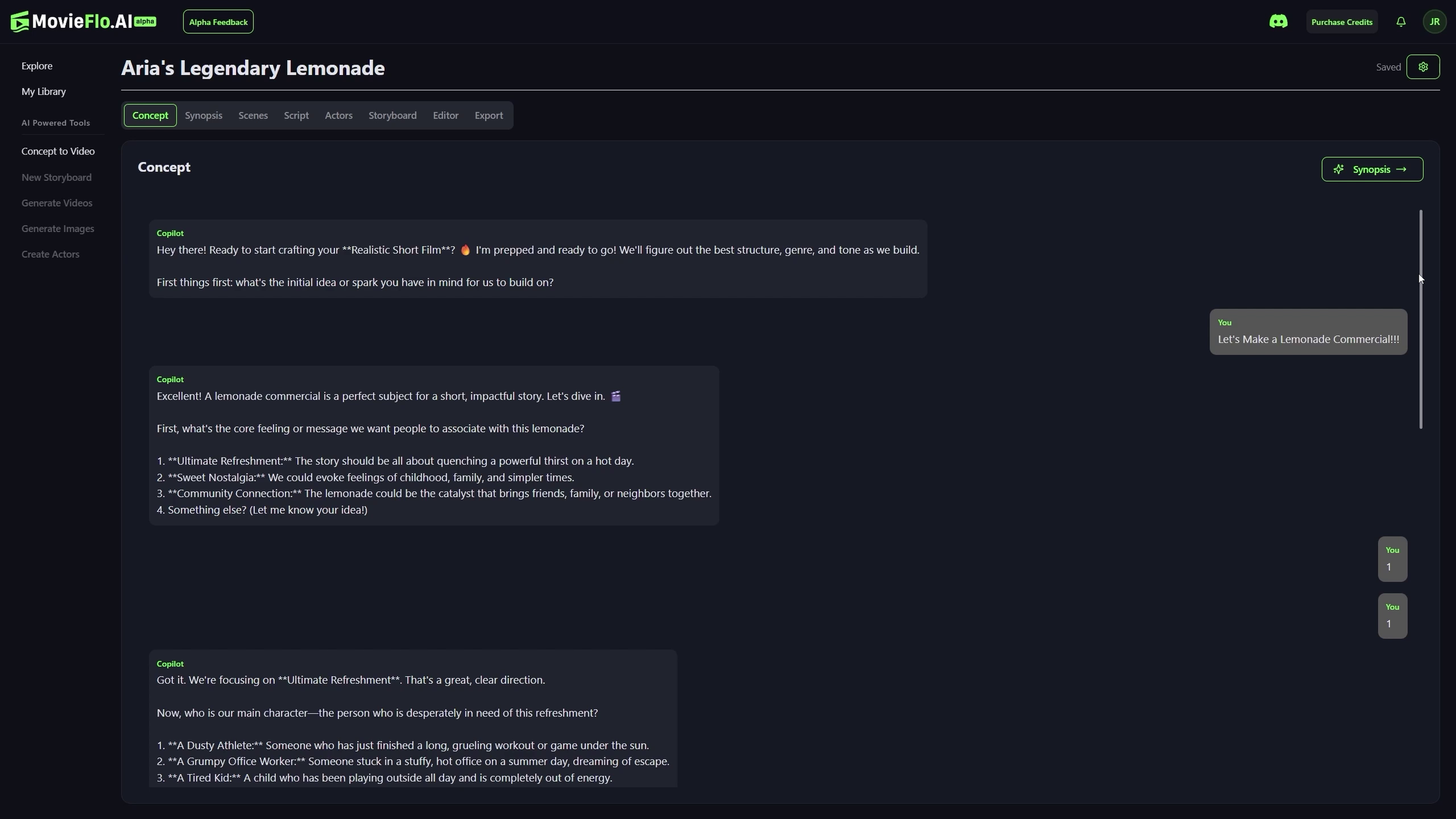Image resolution: width=1456 pixels, height=819 pixels.
Task: Go to the Actors tab
Action: (x=338, y=115)
